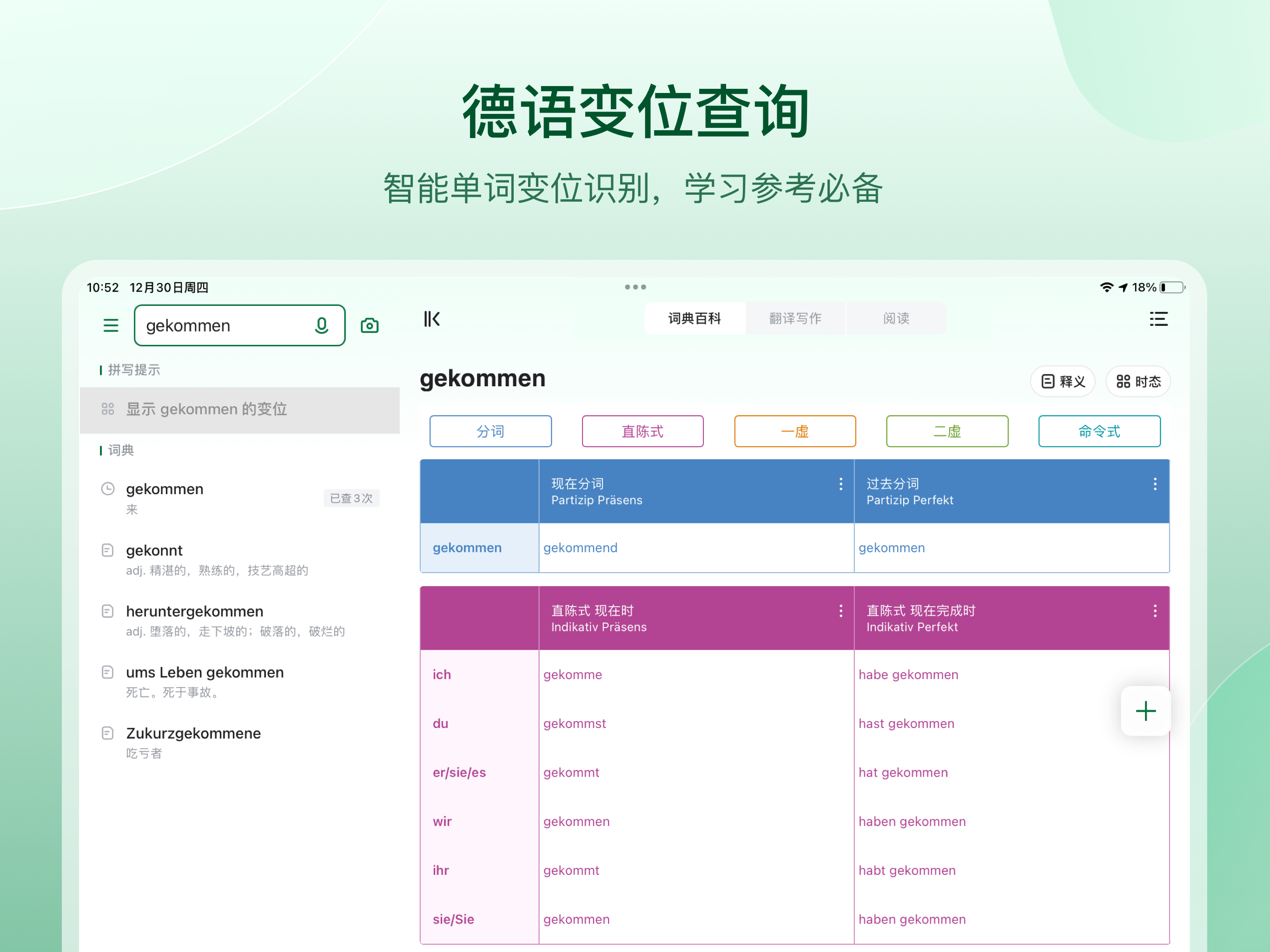Switch to the 词典百科 tab
This screenshot has width=1270, height=952.
coord(695,318)
